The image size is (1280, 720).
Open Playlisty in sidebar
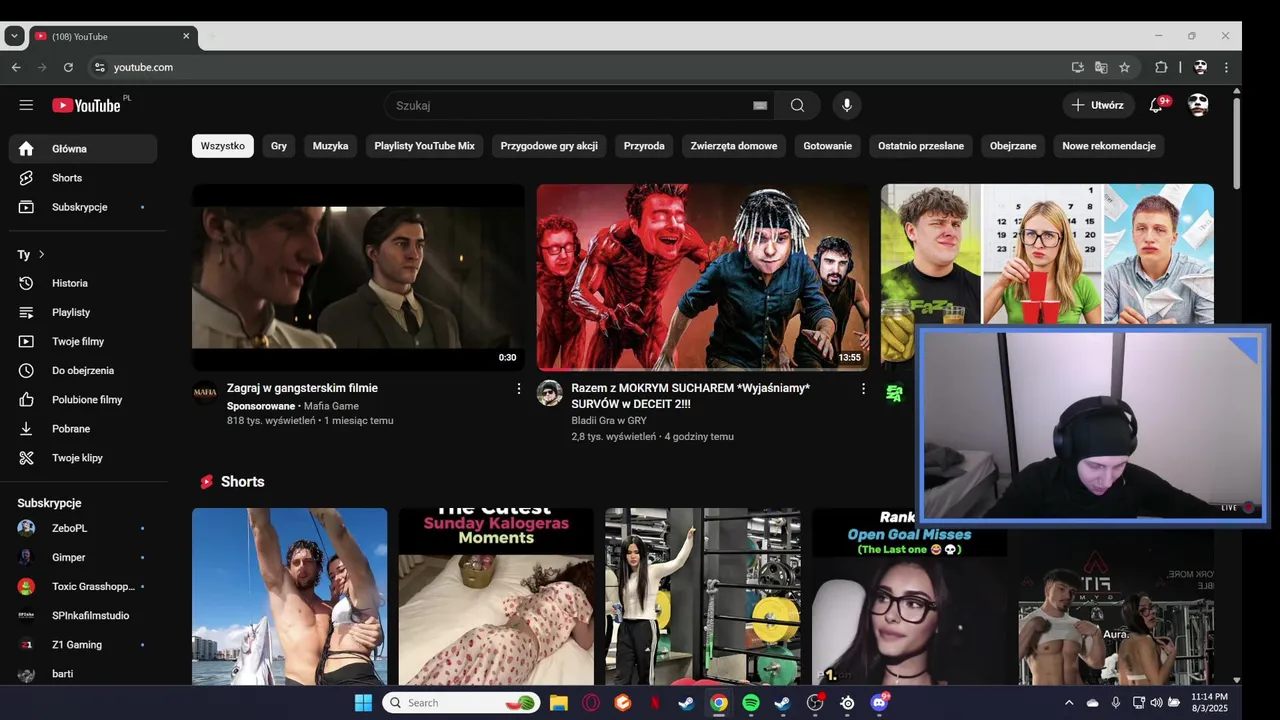[x=83, y=312]
